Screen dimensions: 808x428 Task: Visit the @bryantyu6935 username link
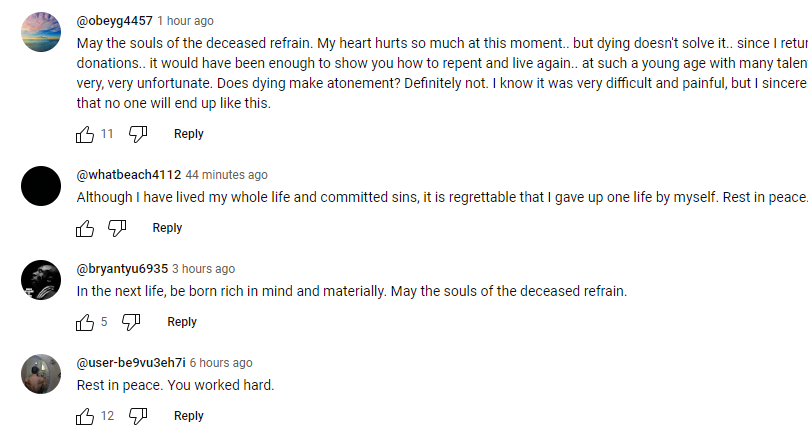pos(122,269)
